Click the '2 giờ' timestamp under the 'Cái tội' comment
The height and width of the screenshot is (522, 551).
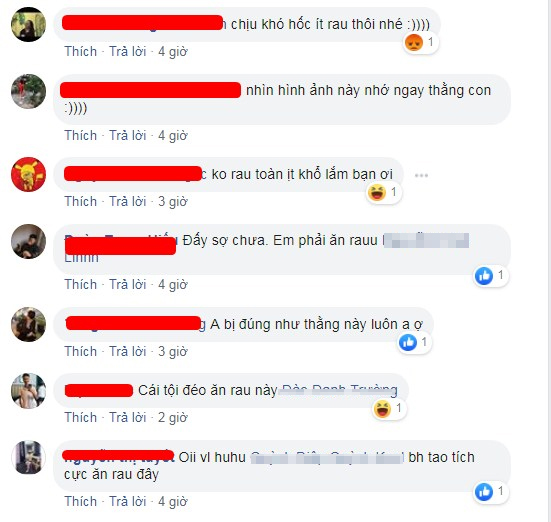point(173,418)
